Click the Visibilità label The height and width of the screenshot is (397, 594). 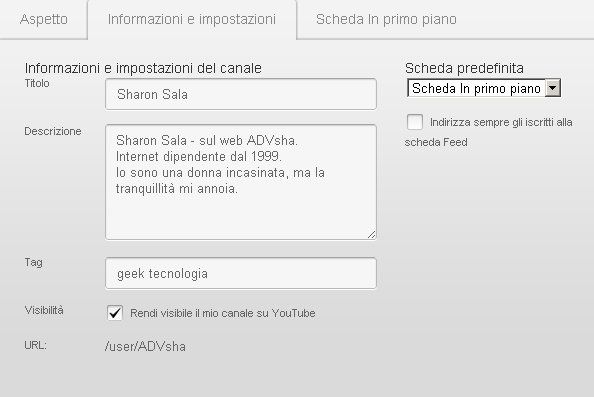pos(44,310)
